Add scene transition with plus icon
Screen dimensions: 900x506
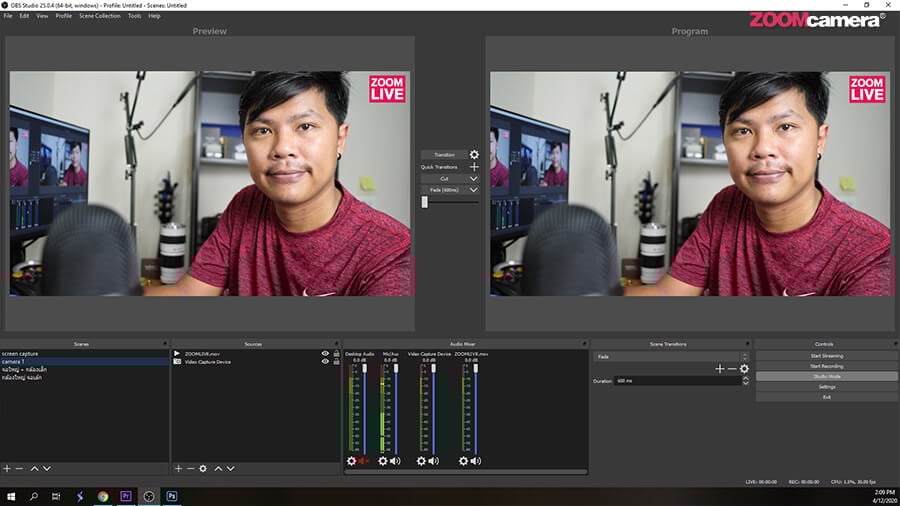720,369
